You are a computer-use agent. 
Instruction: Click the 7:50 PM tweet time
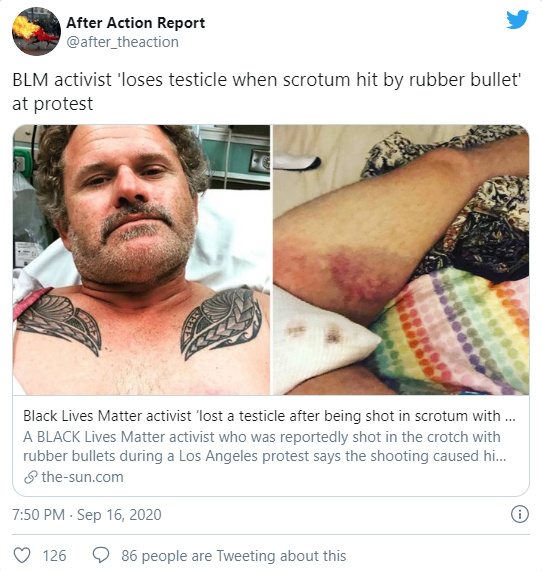click(x=39, y=515)
